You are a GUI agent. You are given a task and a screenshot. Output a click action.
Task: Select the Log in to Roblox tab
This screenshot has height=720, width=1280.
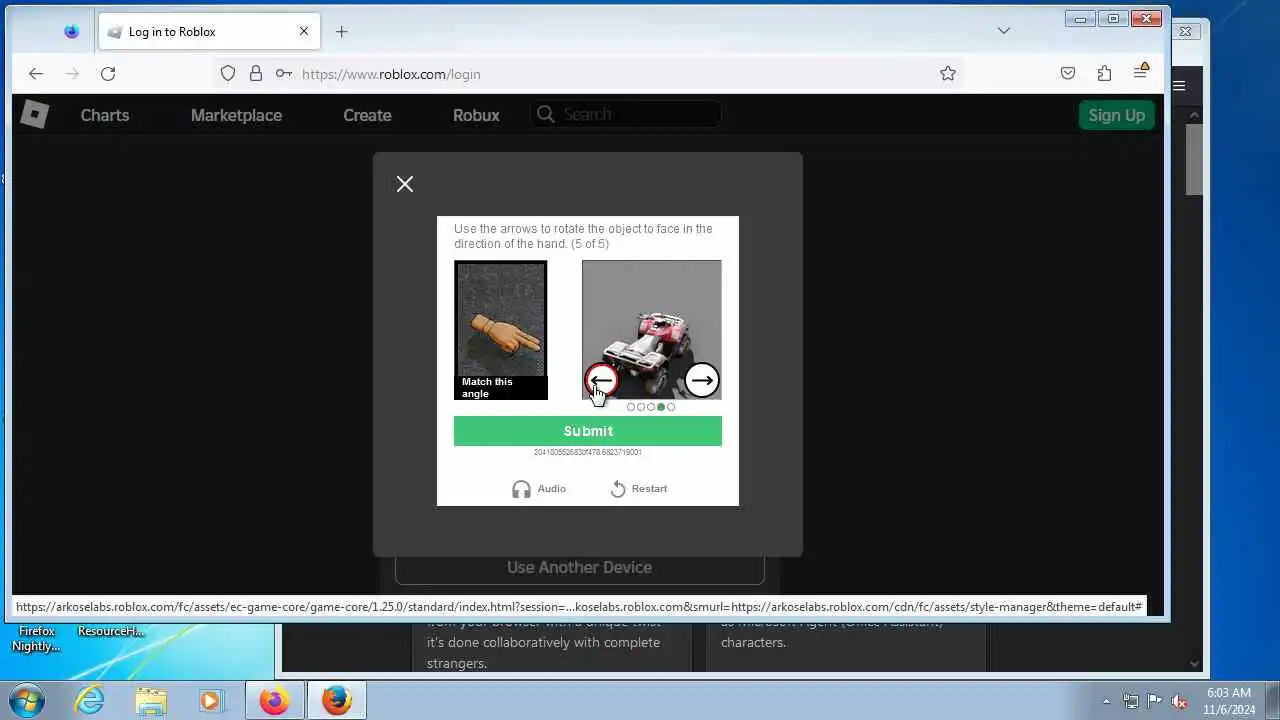coord(209,32)
